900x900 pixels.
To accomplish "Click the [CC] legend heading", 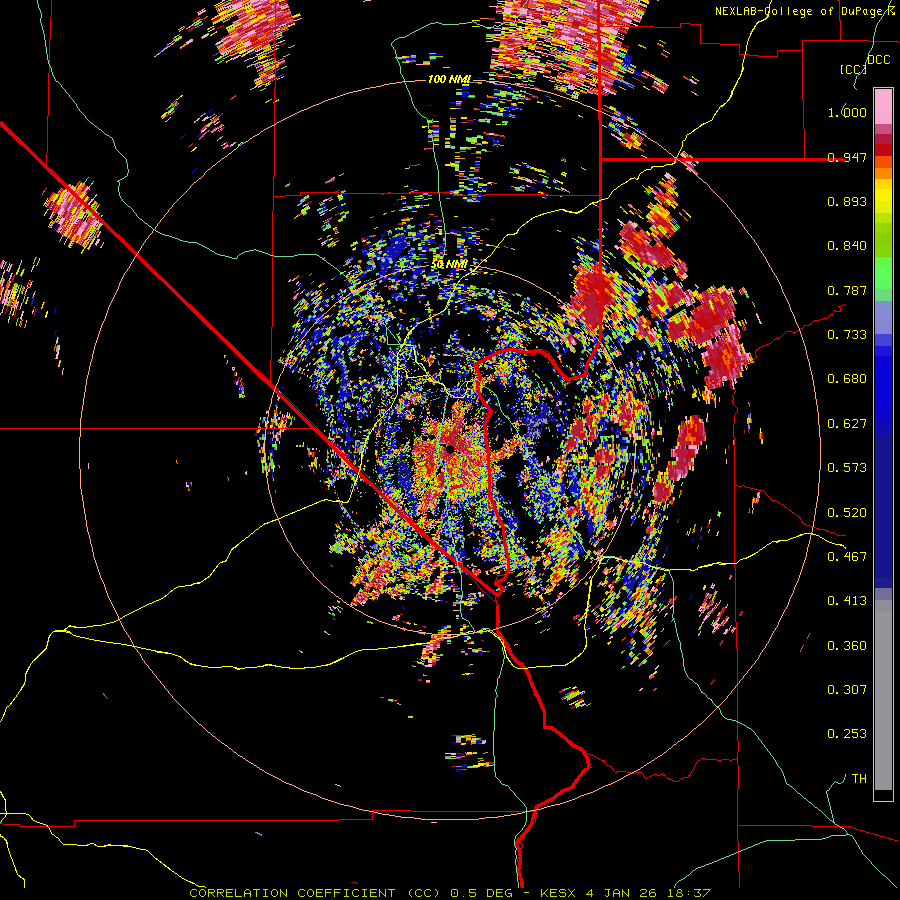I will tap(853, 69).
